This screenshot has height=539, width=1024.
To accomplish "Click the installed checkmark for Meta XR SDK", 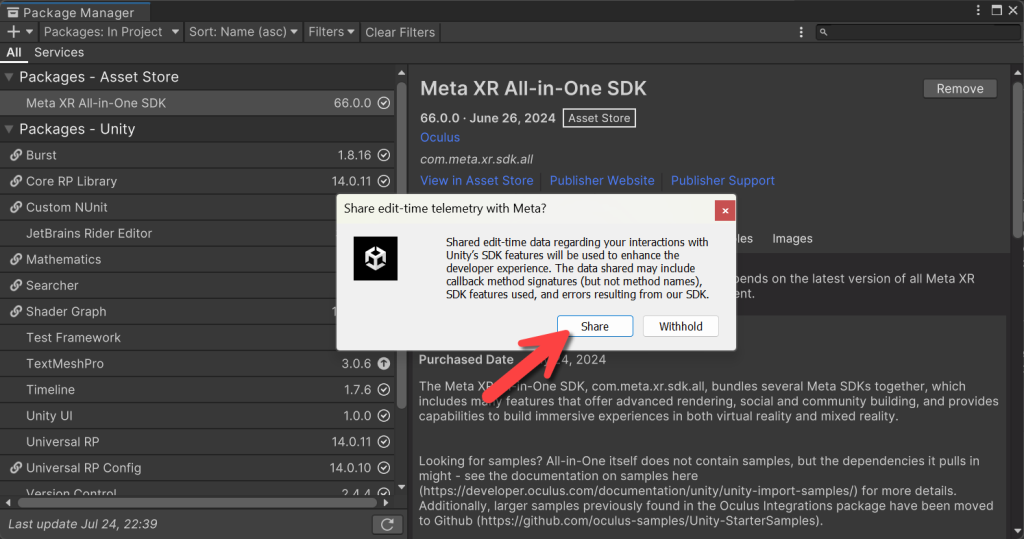I will point(384,103).
